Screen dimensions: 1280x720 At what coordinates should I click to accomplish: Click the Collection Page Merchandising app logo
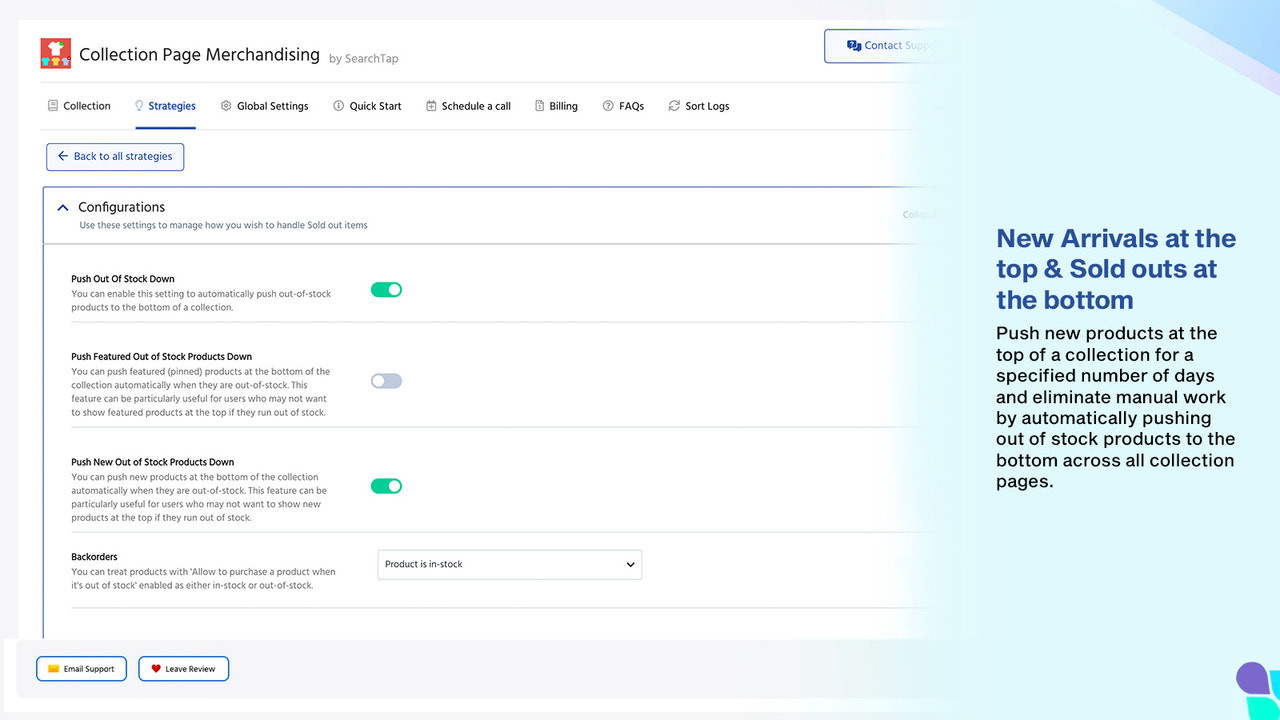[x=56, y=53]
